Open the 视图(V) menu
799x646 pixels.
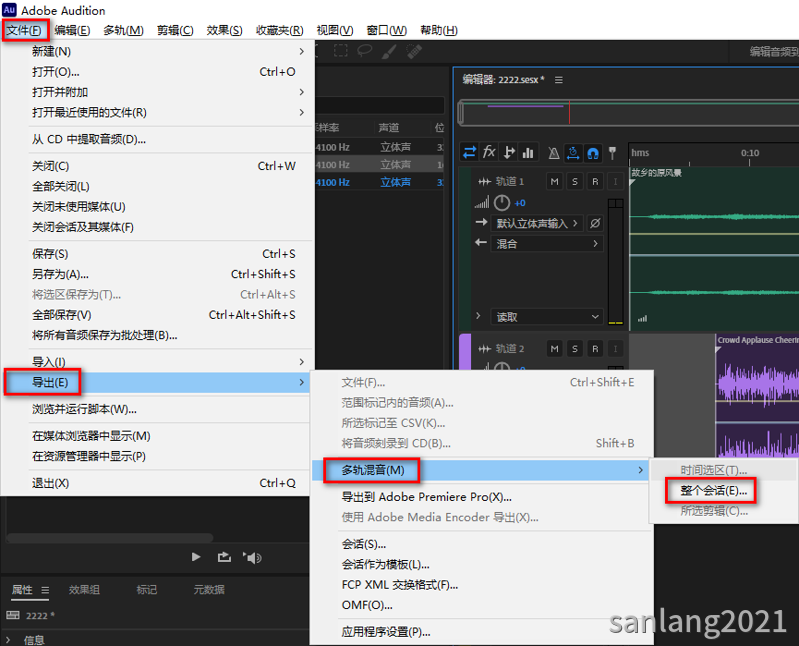click(335, 31)
